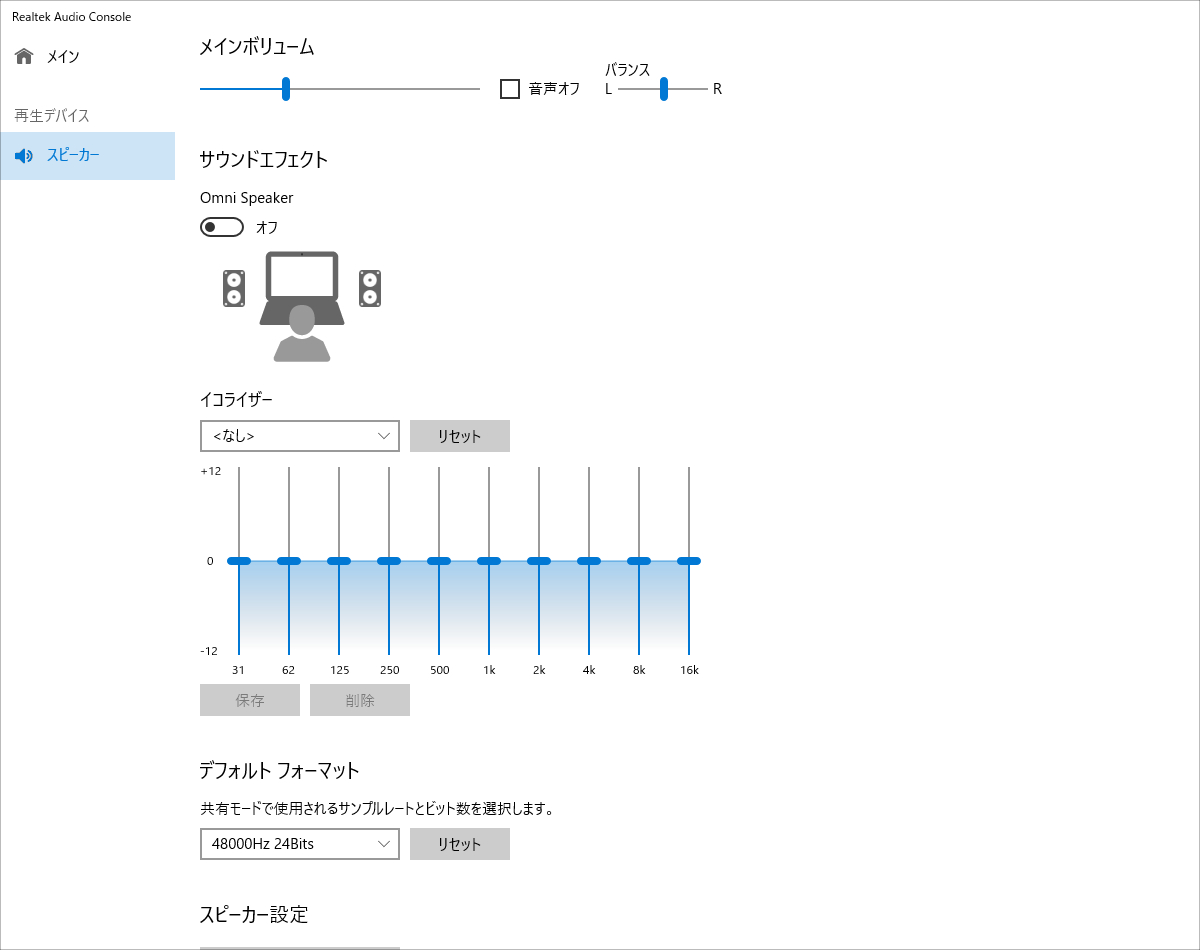Click the 500 Hz equalizer band slider
This screenshot has height=950, width=1200.
tap(439, 561)
